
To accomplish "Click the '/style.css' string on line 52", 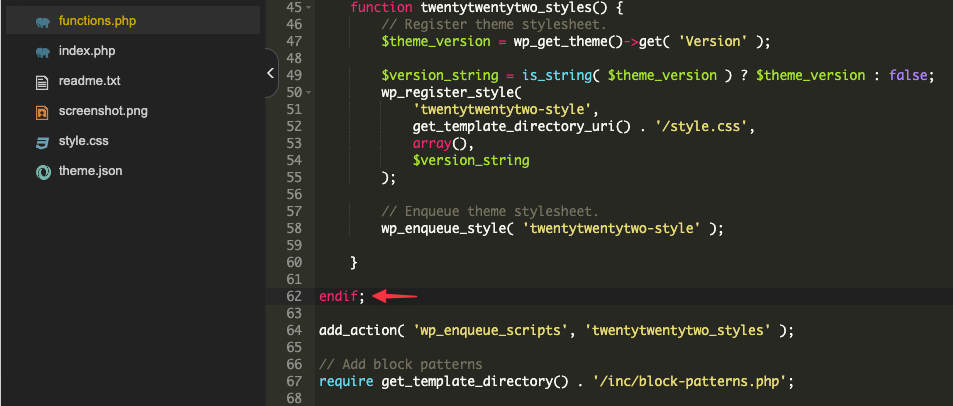I will [x=703, y=127].
